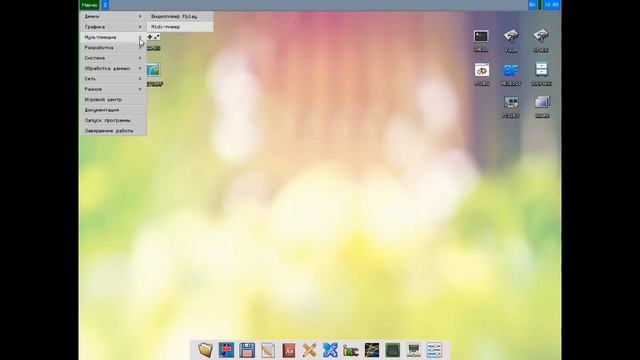Click the taskbar clock
The width and height of the screenshot is (640, 360).
pyautogui.click(x=551, y=5)
